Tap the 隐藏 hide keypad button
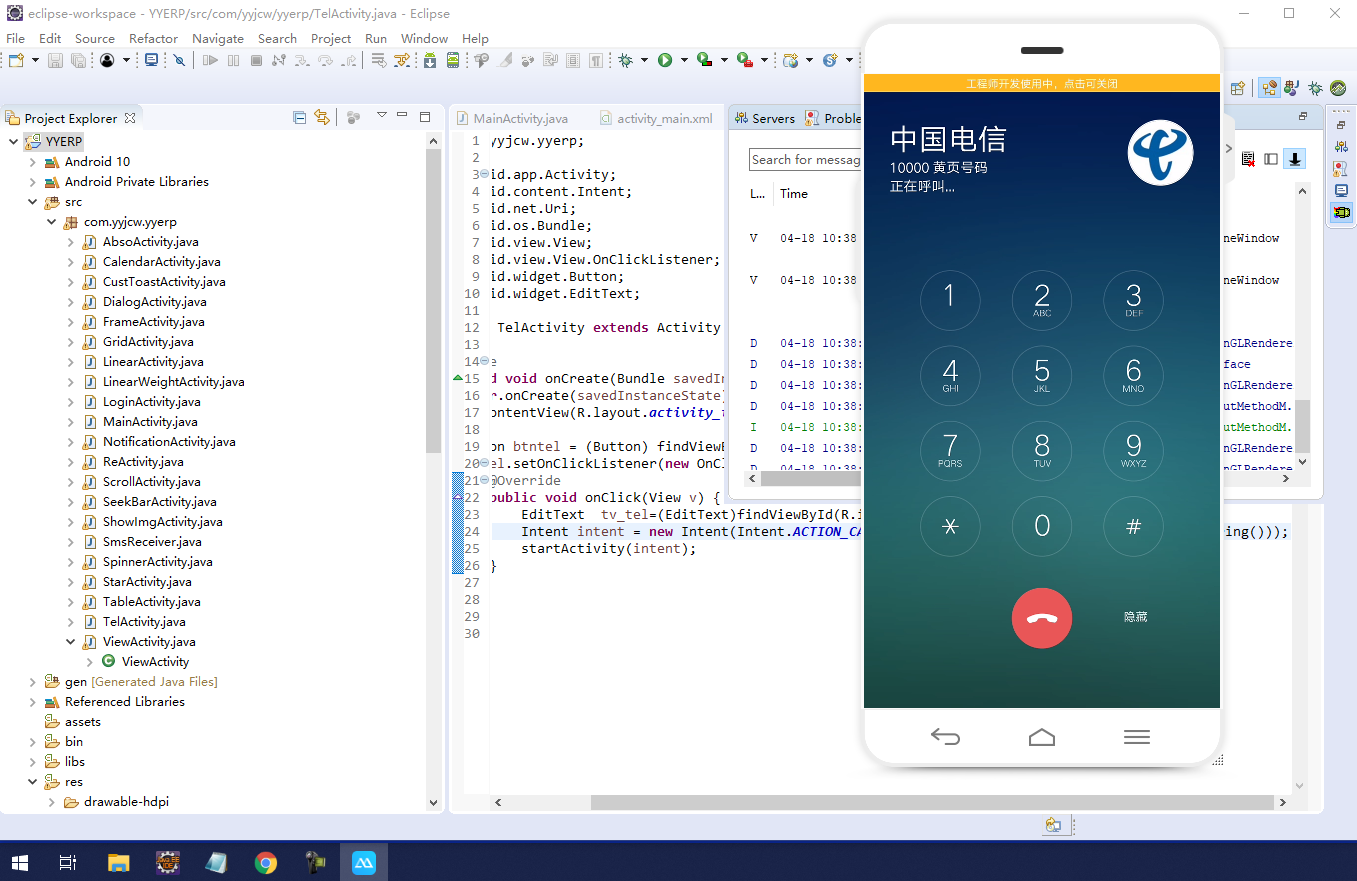1357x881 pixels. coord(1135,617)
